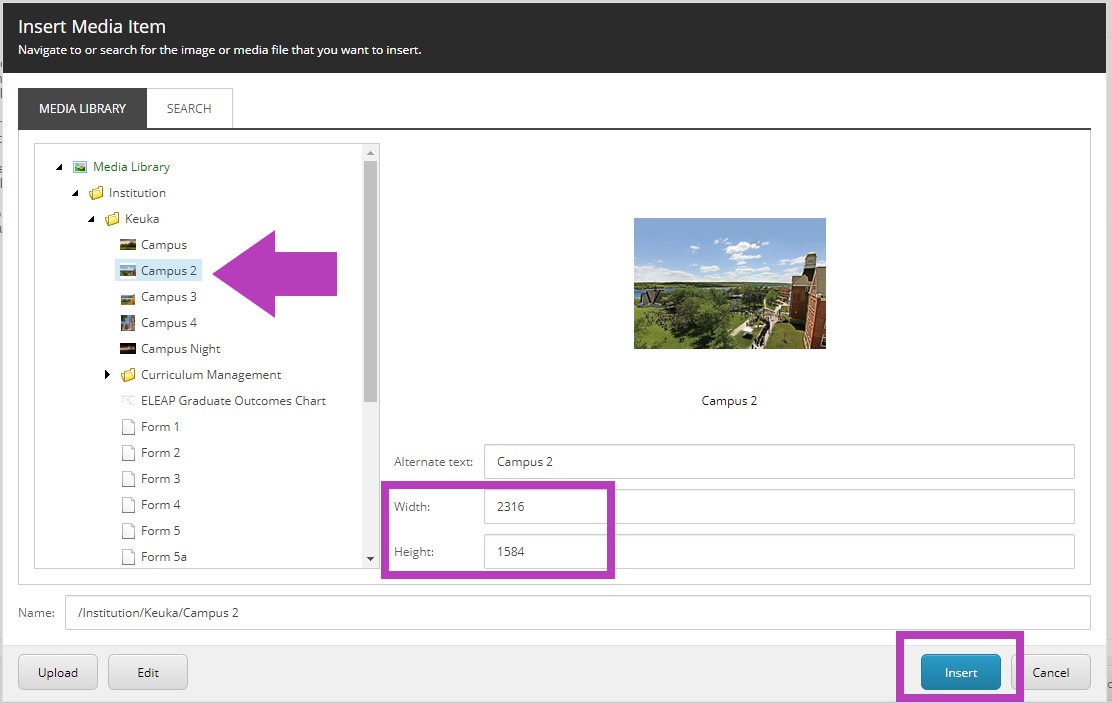Viewport: 1112px width, 703px height.
Task: Click the Campus Night image icon
Action: click(x=128, y=349)
